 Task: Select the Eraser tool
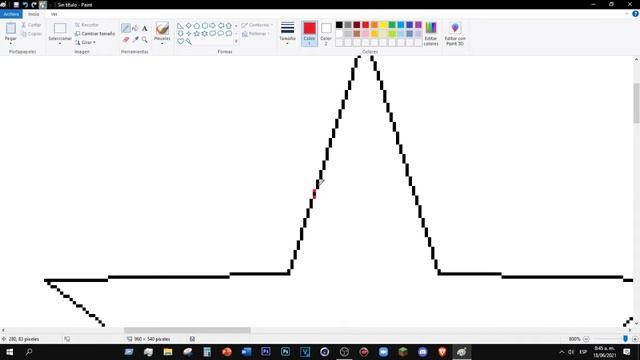pos(126,40)
